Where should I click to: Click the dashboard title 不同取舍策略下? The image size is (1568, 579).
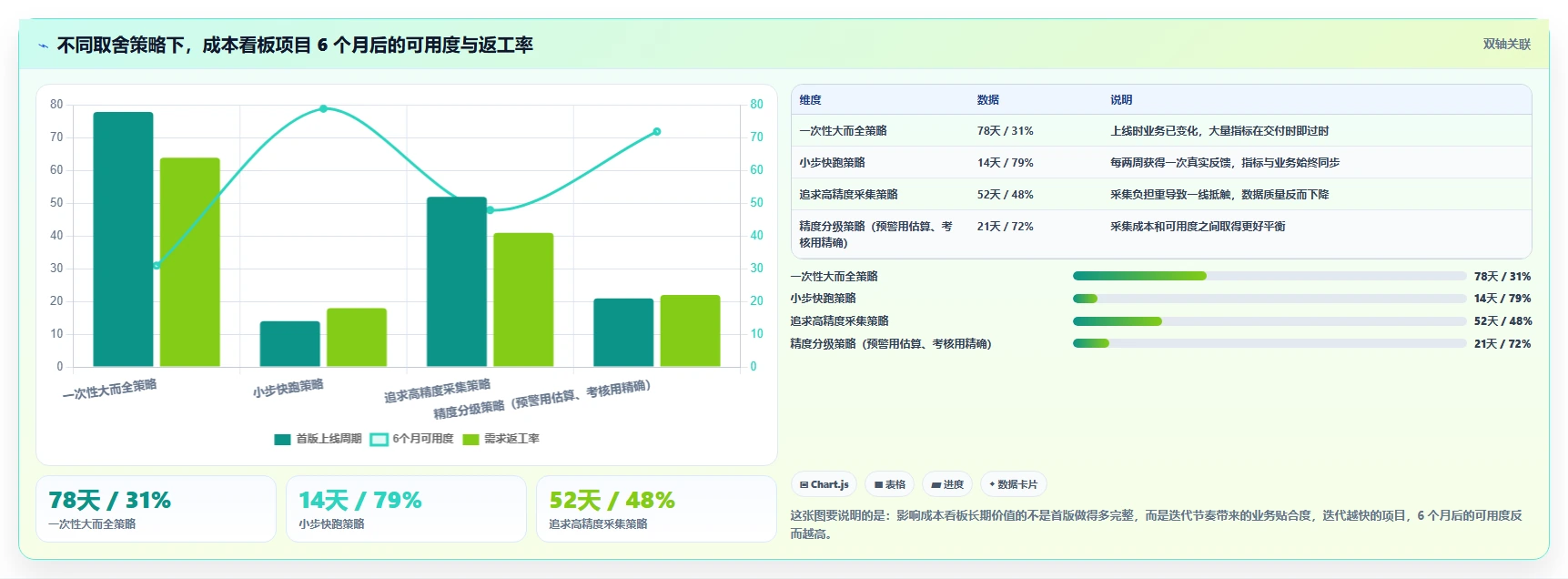pos(295,46)
